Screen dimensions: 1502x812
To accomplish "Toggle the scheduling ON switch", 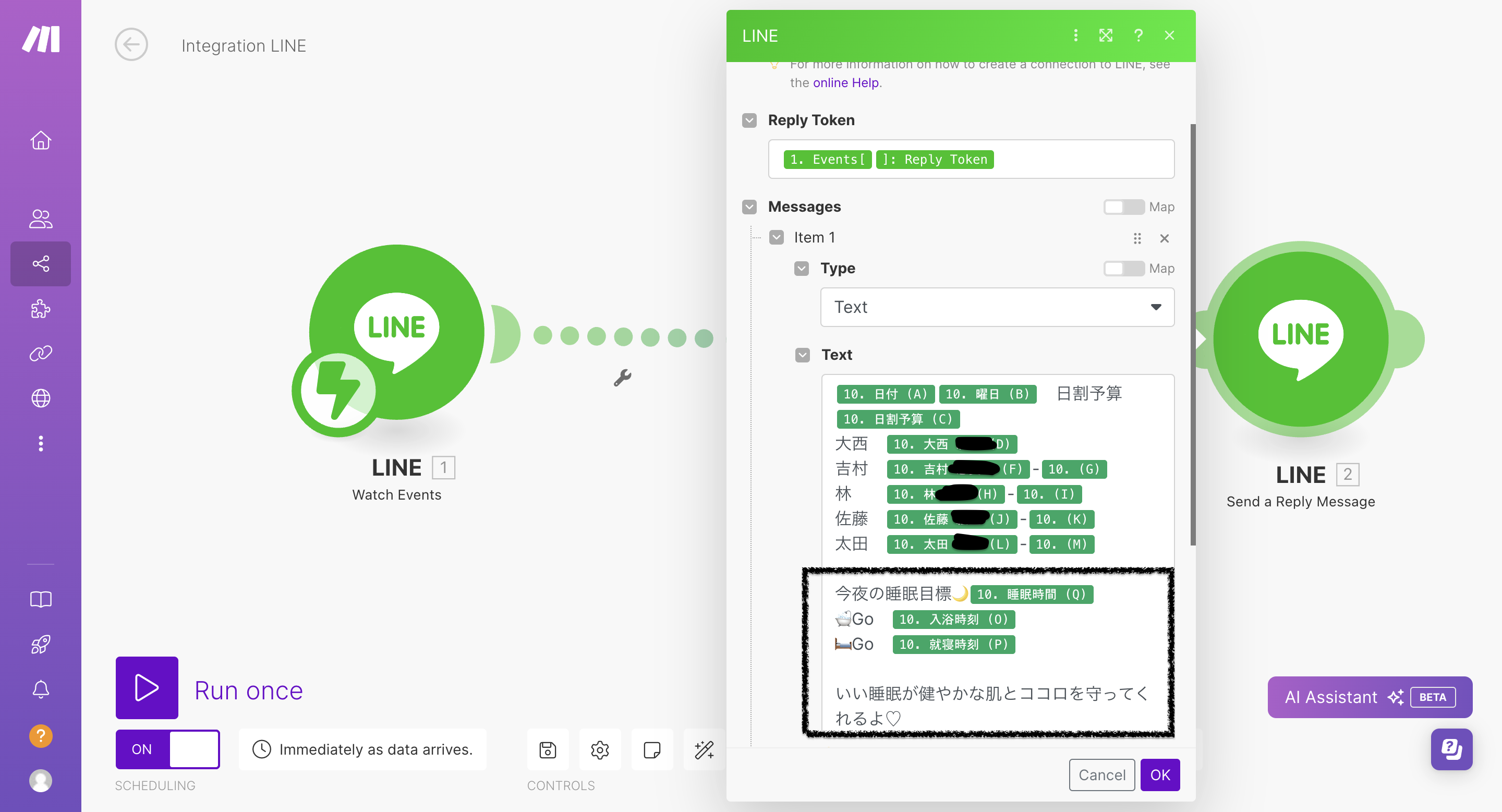I will [x=167, y=749].
